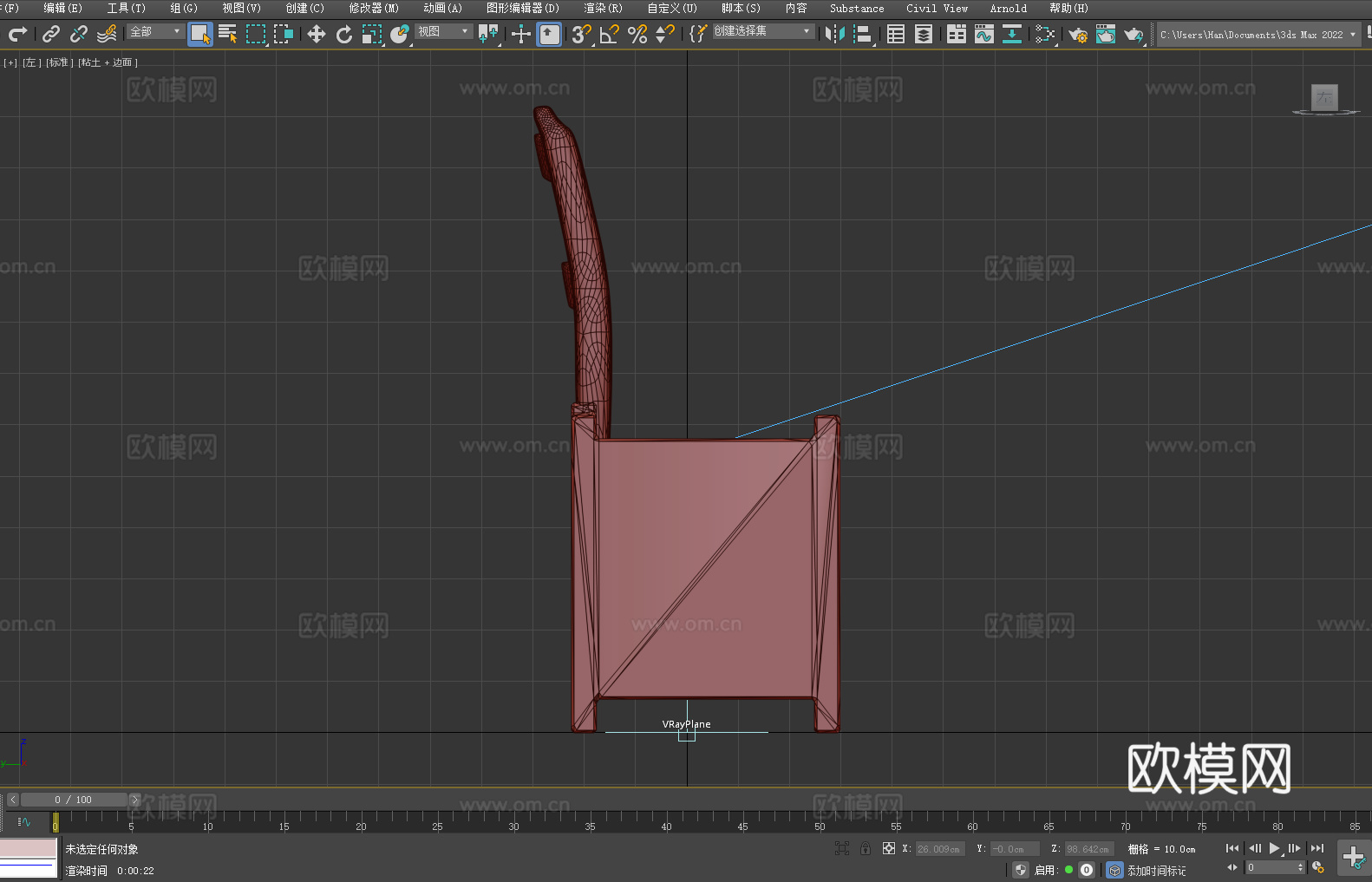The image size is (1372, 882).
Task: Click the Bind to Space Warp icon
Action: point(107,34)
